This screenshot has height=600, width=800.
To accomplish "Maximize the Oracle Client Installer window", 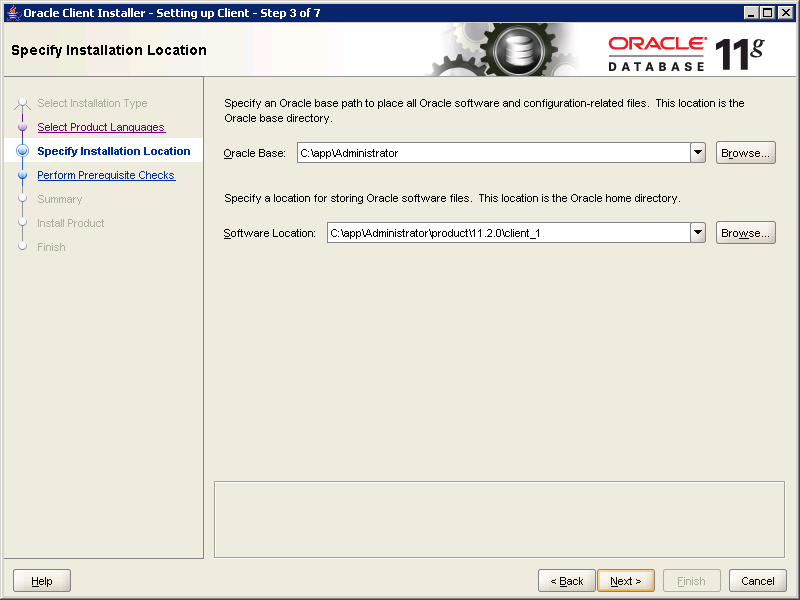I will point(767,13).
